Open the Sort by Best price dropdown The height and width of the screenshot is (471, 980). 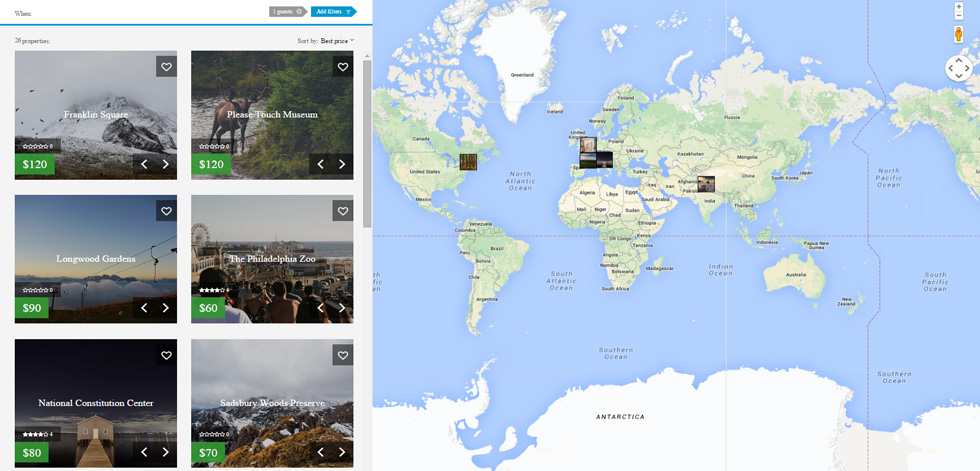pyautogui.click(x=337, y=41)
